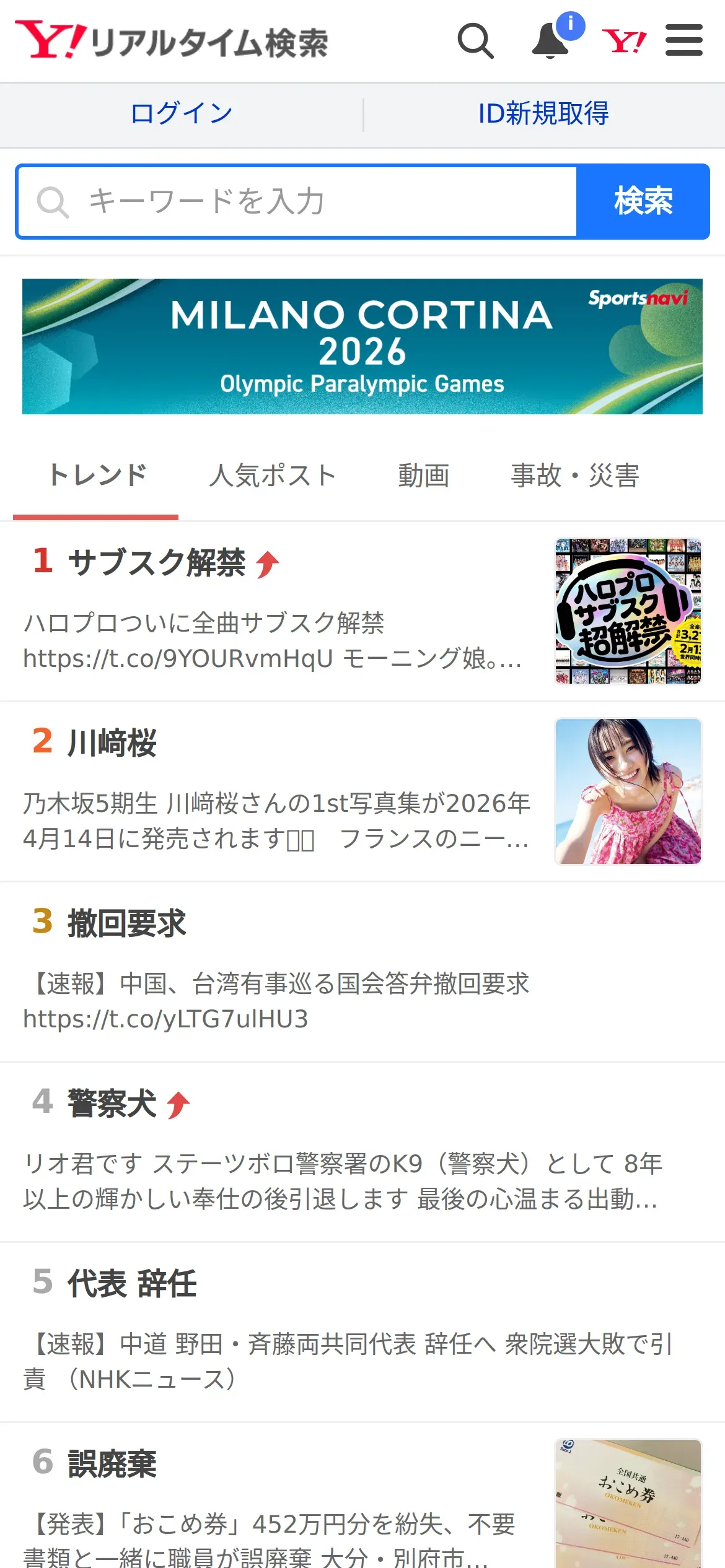Click the magnifier icon inside the keyword field
Screen dimensions: 725x1568
53,202
